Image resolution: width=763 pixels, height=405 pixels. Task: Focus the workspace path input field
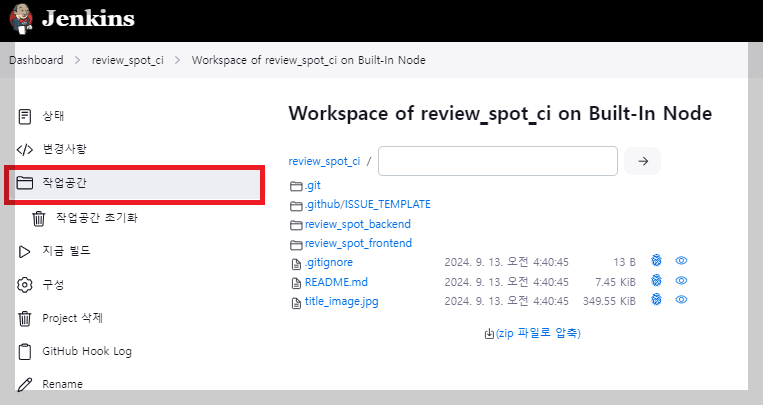(498, 161)
